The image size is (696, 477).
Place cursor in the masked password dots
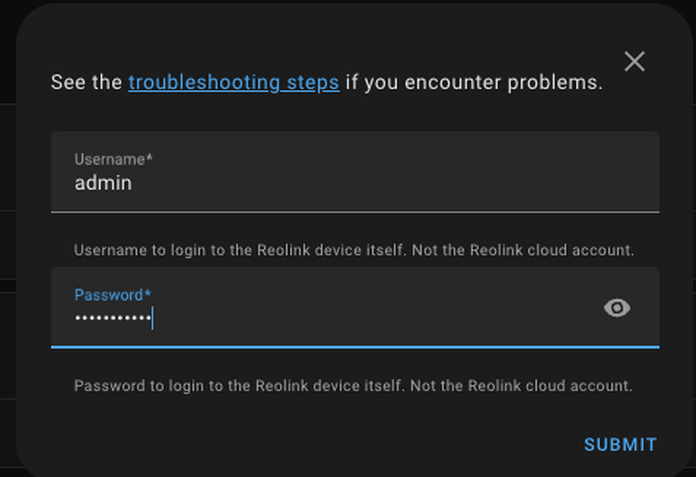(x=113, y=318)
